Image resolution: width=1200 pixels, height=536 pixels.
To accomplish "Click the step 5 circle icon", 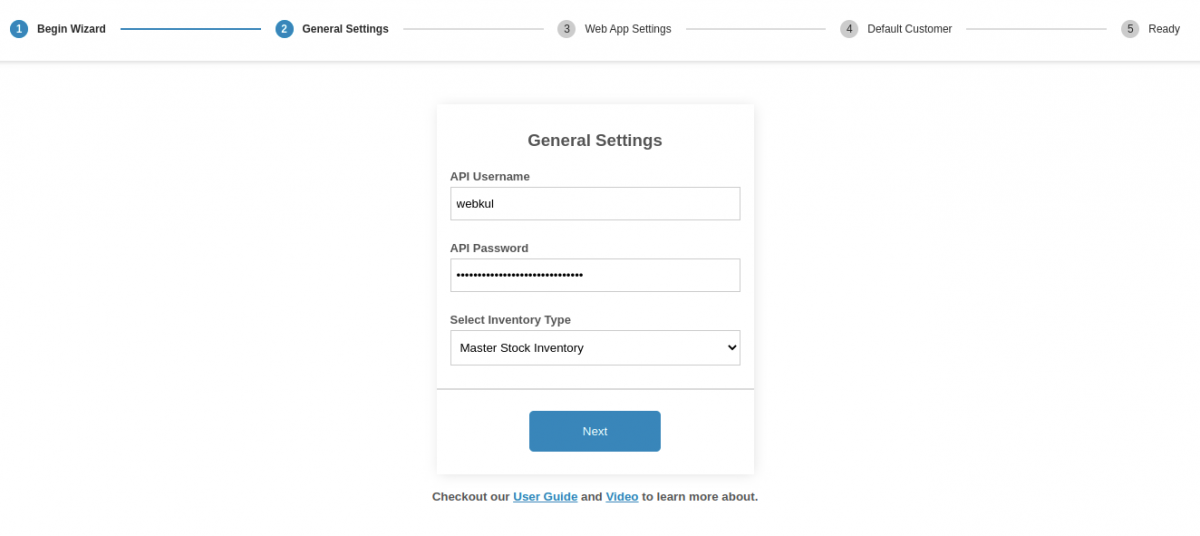I will pyautogui.click(x=1130, y=29).
